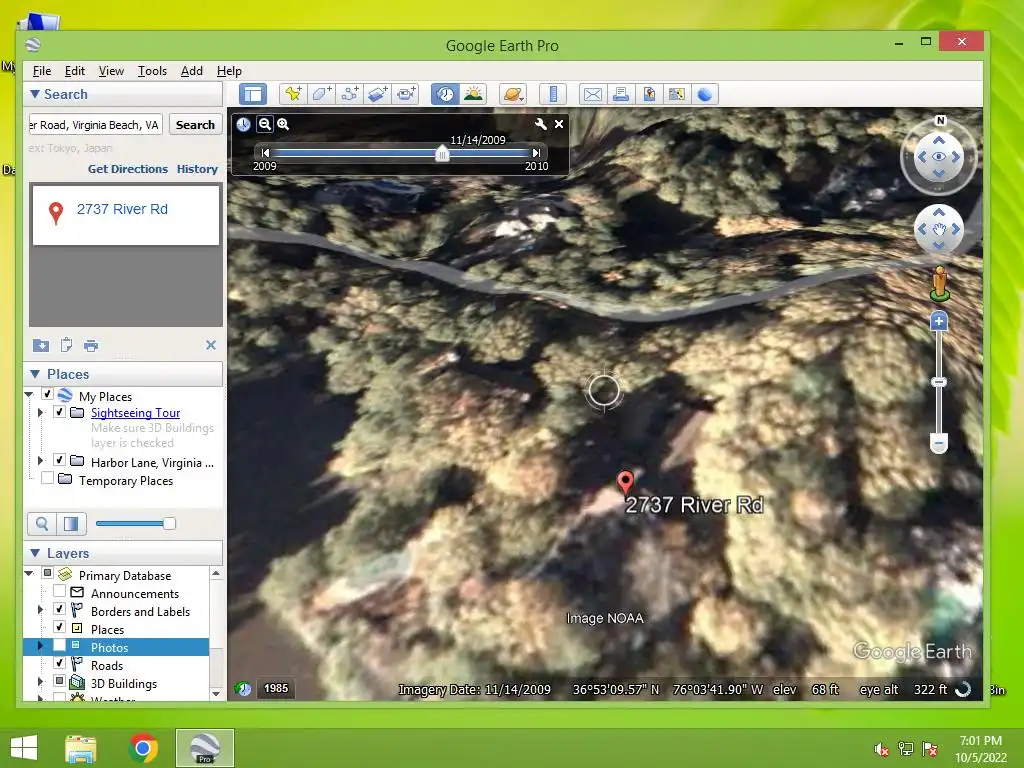Open the Tools menu
This screenshot has width=1024, height=768.
tap(152, 71)
